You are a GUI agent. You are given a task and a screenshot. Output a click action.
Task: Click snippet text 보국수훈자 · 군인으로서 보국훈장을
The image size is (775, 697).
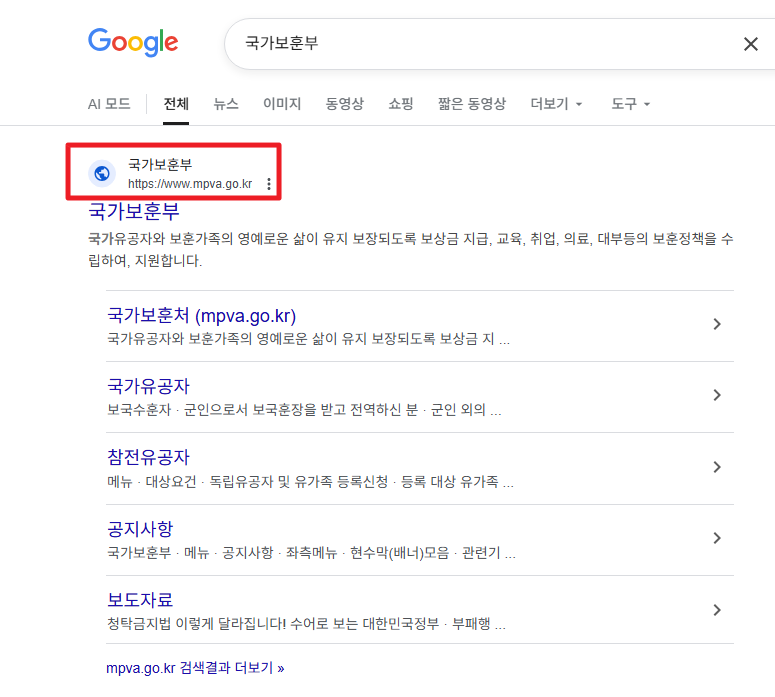(x=304, y=410)
